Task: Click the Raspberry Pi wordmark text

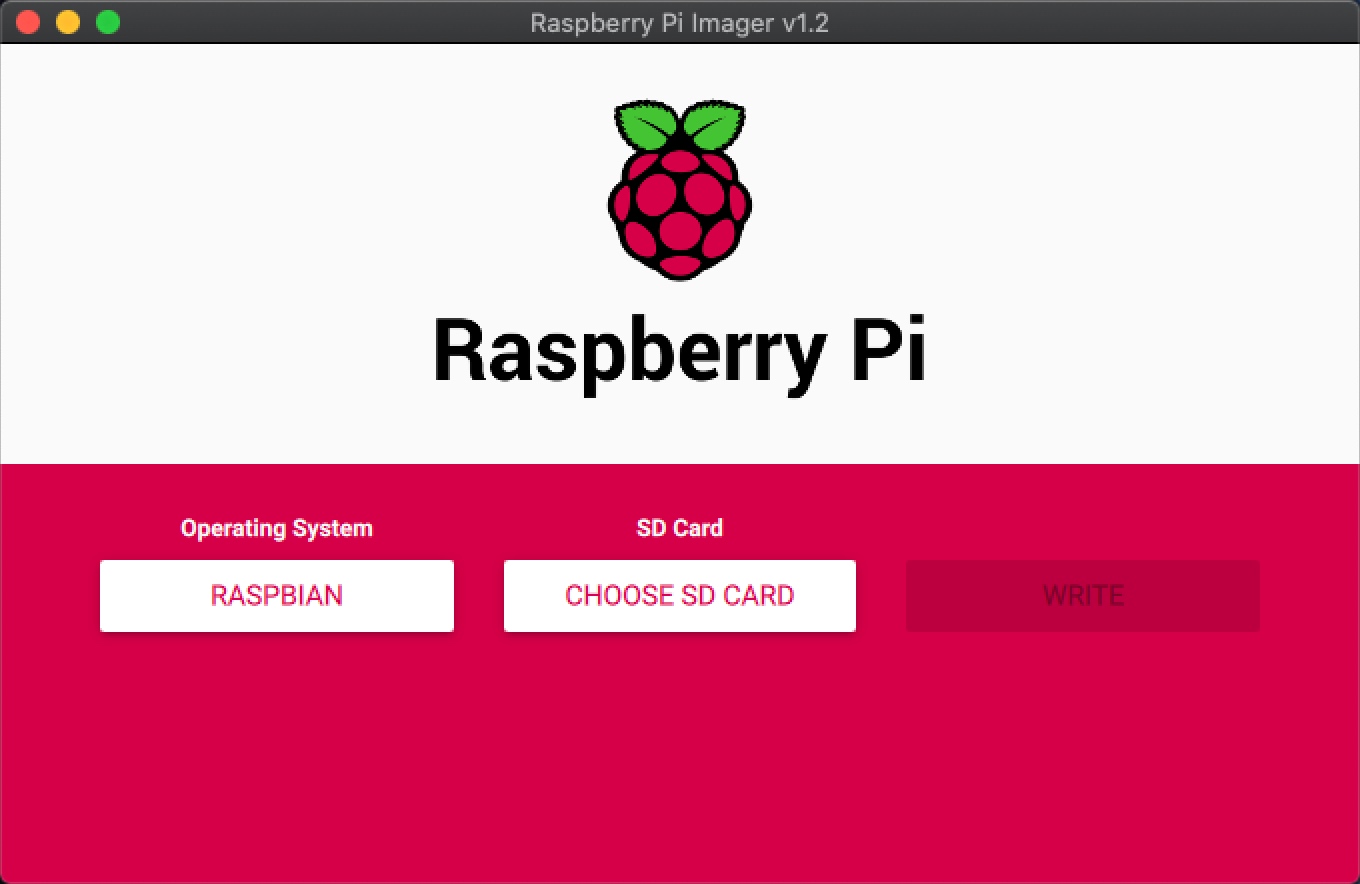Action: (x=680, y=349)
